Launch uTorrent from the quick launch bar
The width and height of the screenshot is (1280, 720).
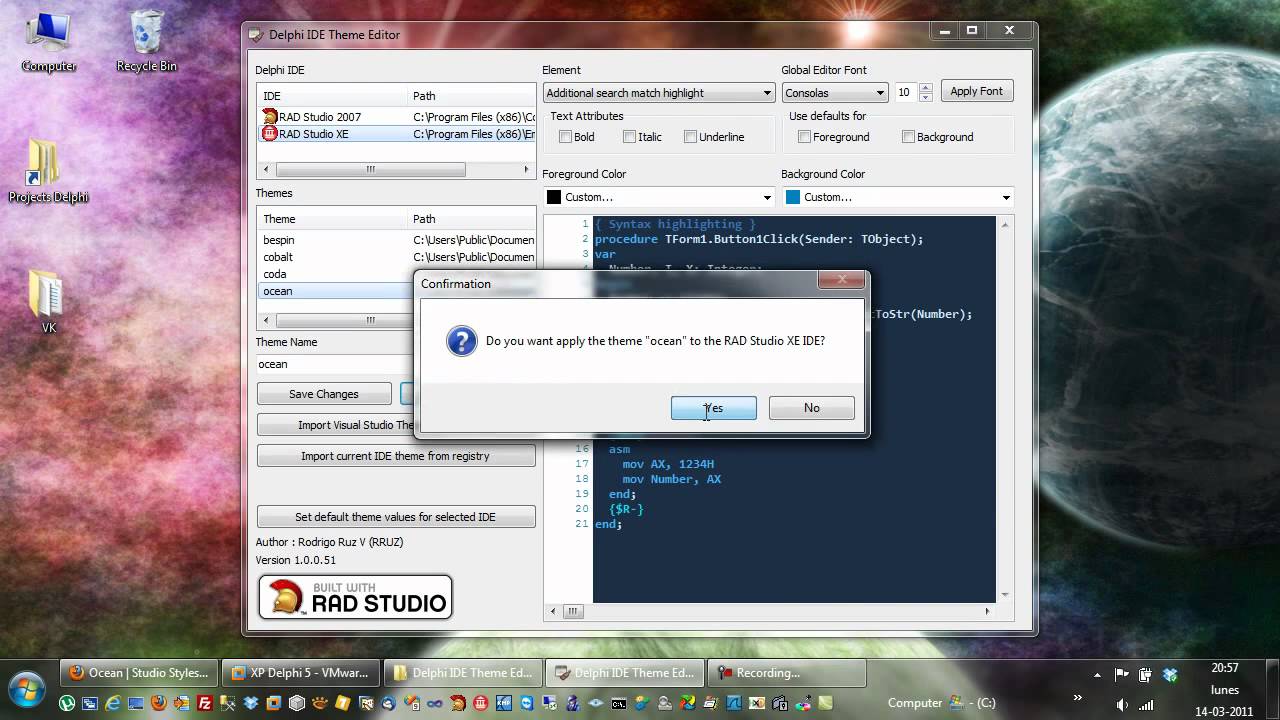[66, 703]
